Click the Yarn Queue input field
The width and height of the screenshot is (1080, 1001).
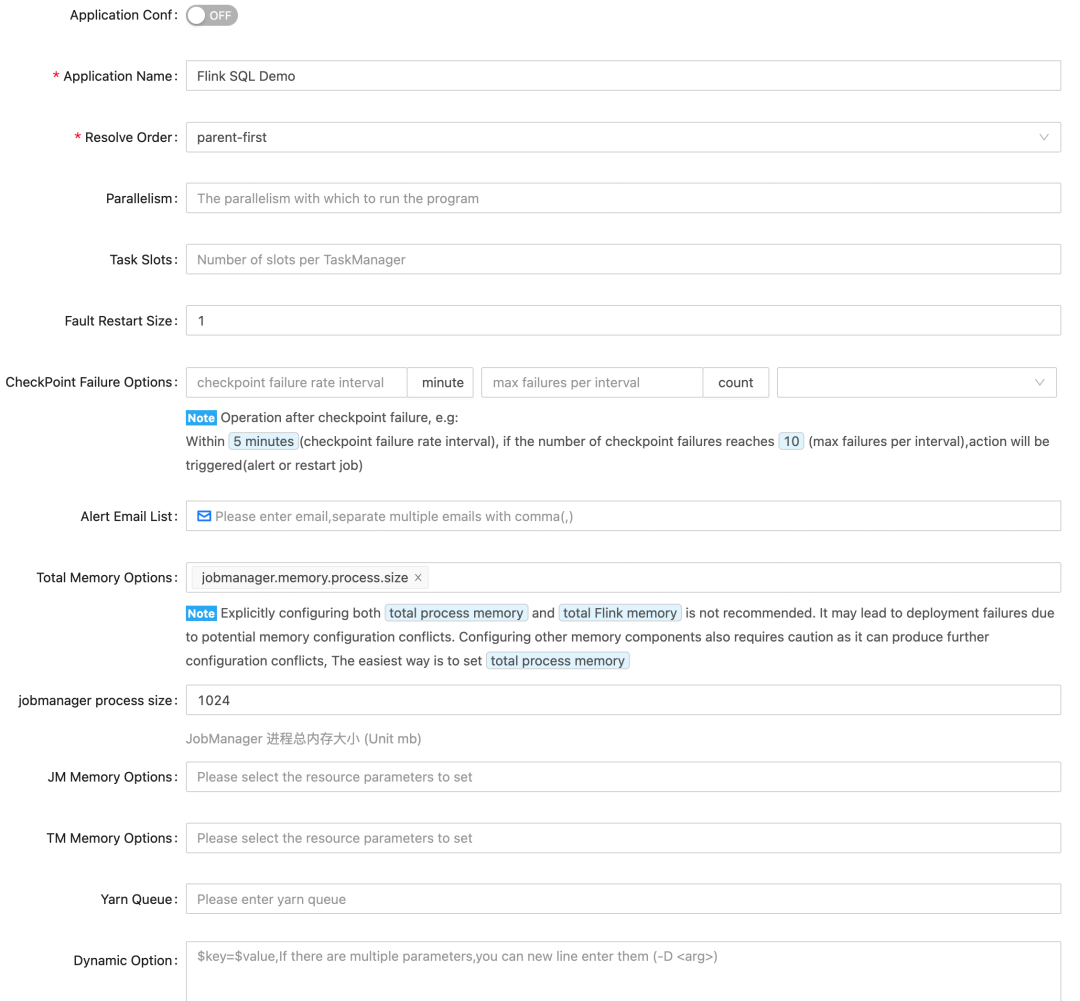click(622, 899)
